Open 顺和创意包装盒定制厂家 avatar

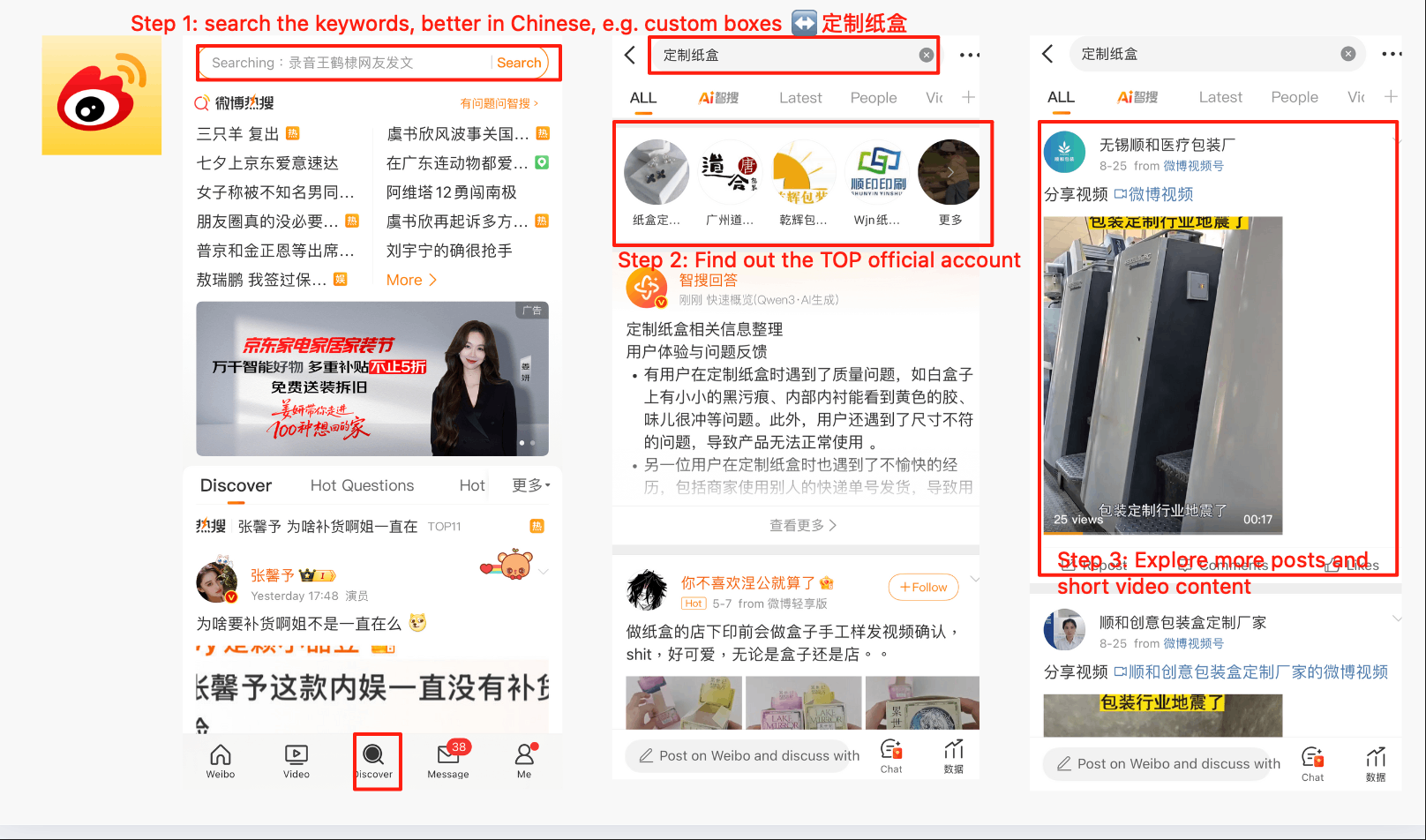(1064, 630)
